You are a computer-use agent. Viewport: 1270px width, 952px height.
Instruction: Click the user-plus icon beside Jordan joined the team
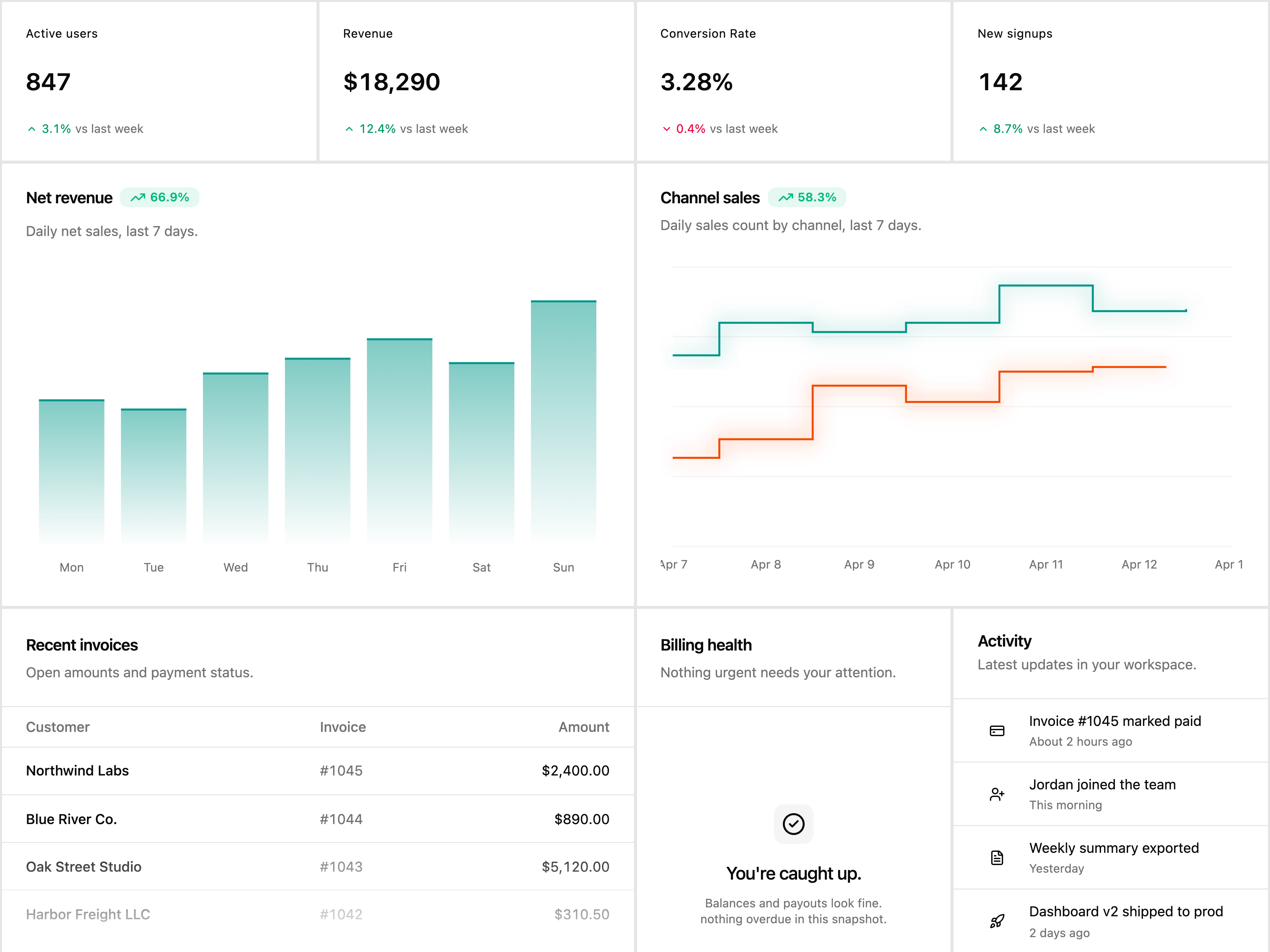pos(997,794)
